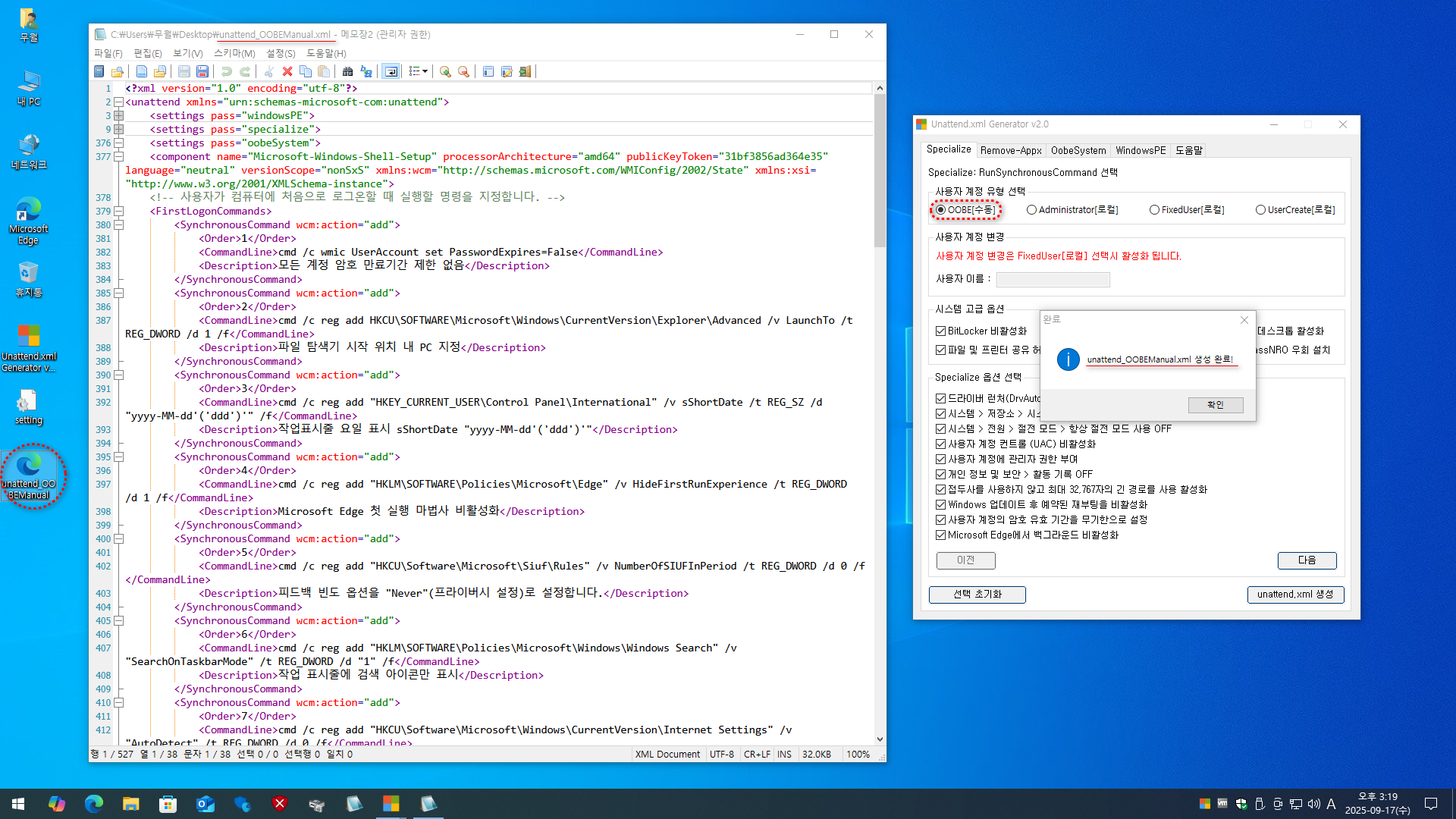Click the Zoom in magnifier icon

coord(445,71)
